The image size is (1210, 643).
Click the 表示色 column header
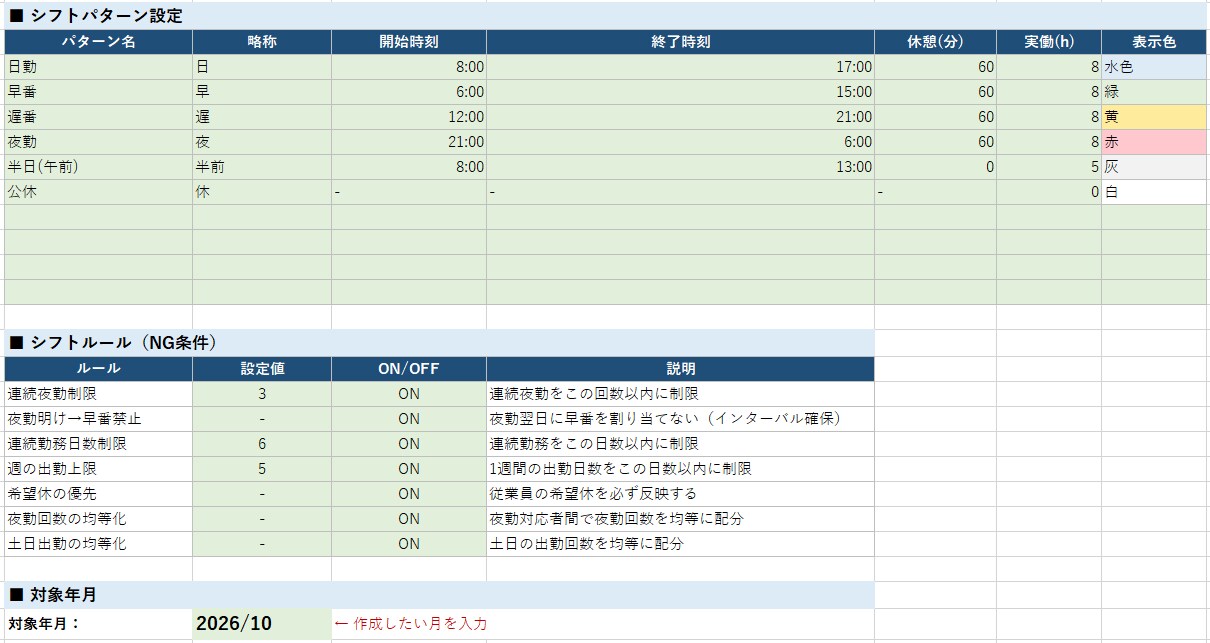(x=1155, y=42)
